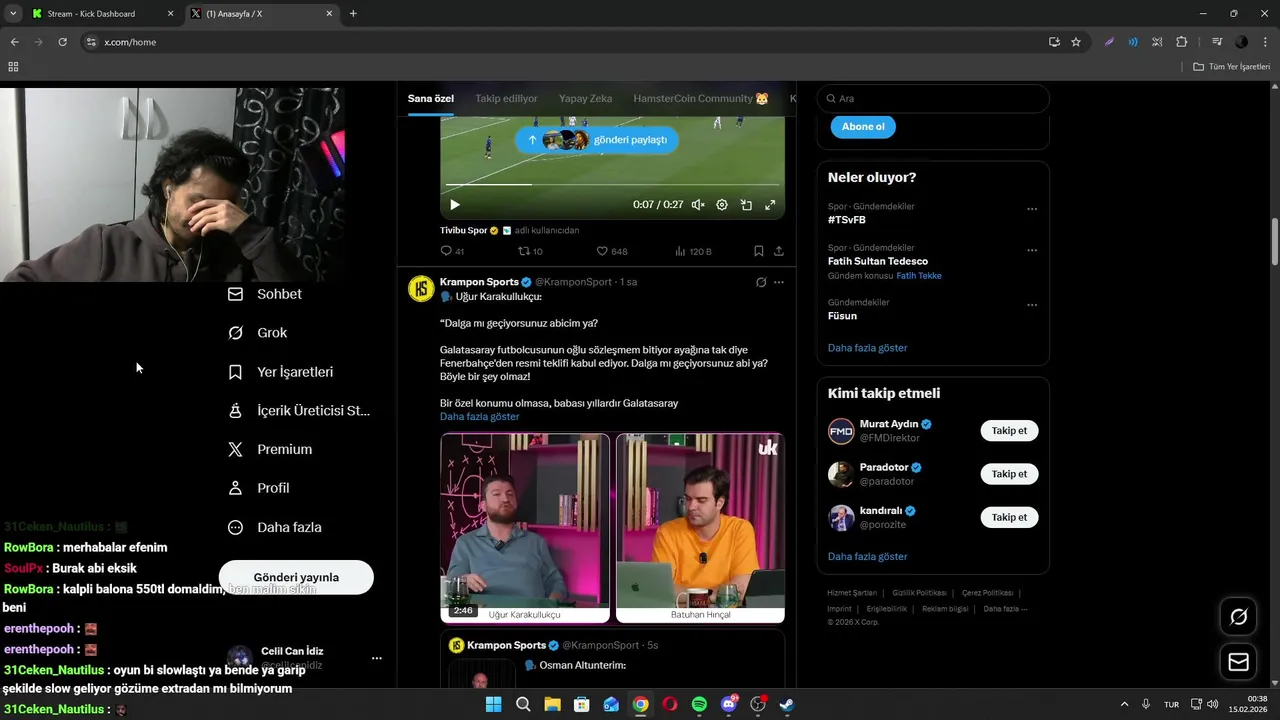Screen dimensions: 1280x720
Task: Click the Ara search field on X
Action: pyautogui.click(x=933, y=98)
